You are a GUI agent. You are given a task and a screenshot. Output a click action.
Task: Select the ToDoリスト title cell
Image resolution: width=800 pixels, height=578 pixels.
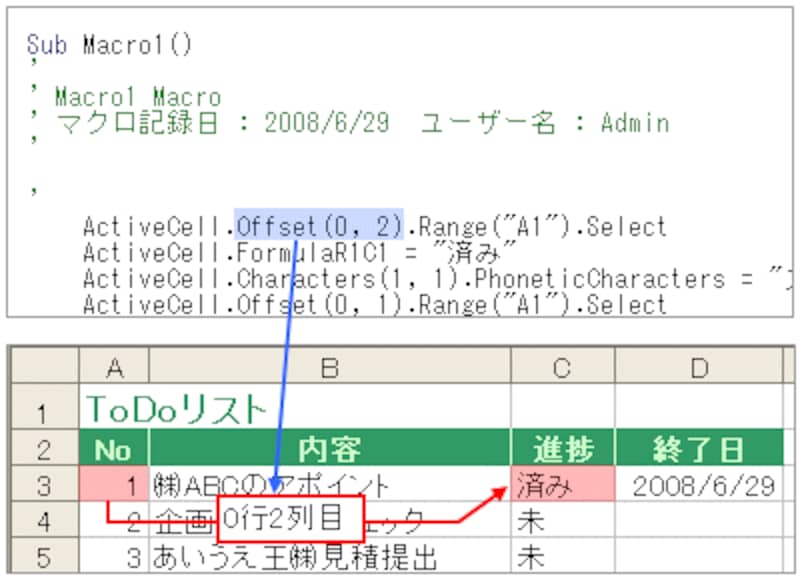pos(178,408)
